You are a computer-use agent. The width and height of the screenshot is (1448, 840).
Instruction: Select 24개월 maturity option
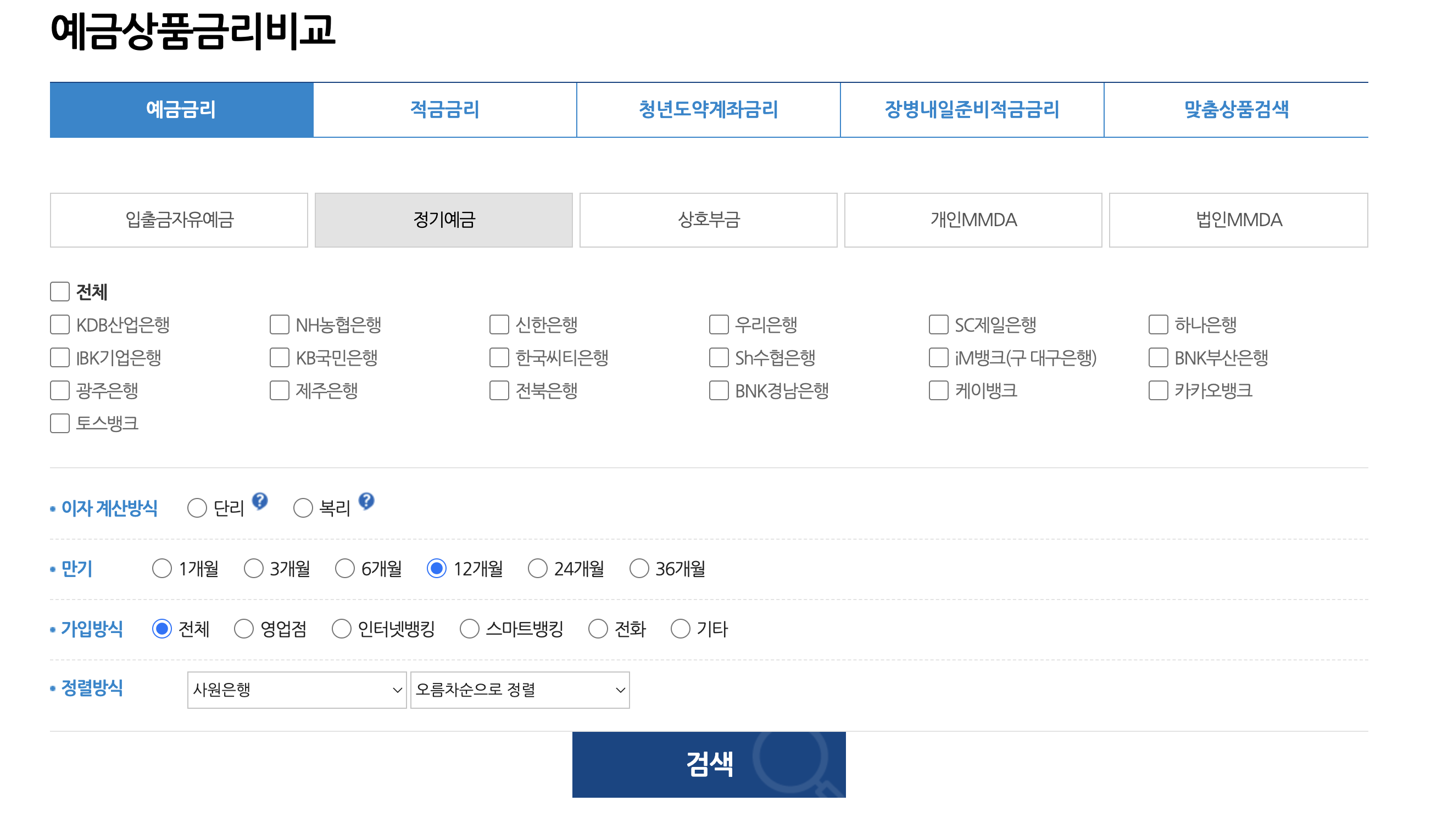pyautogui.click(x=538, y=569)
